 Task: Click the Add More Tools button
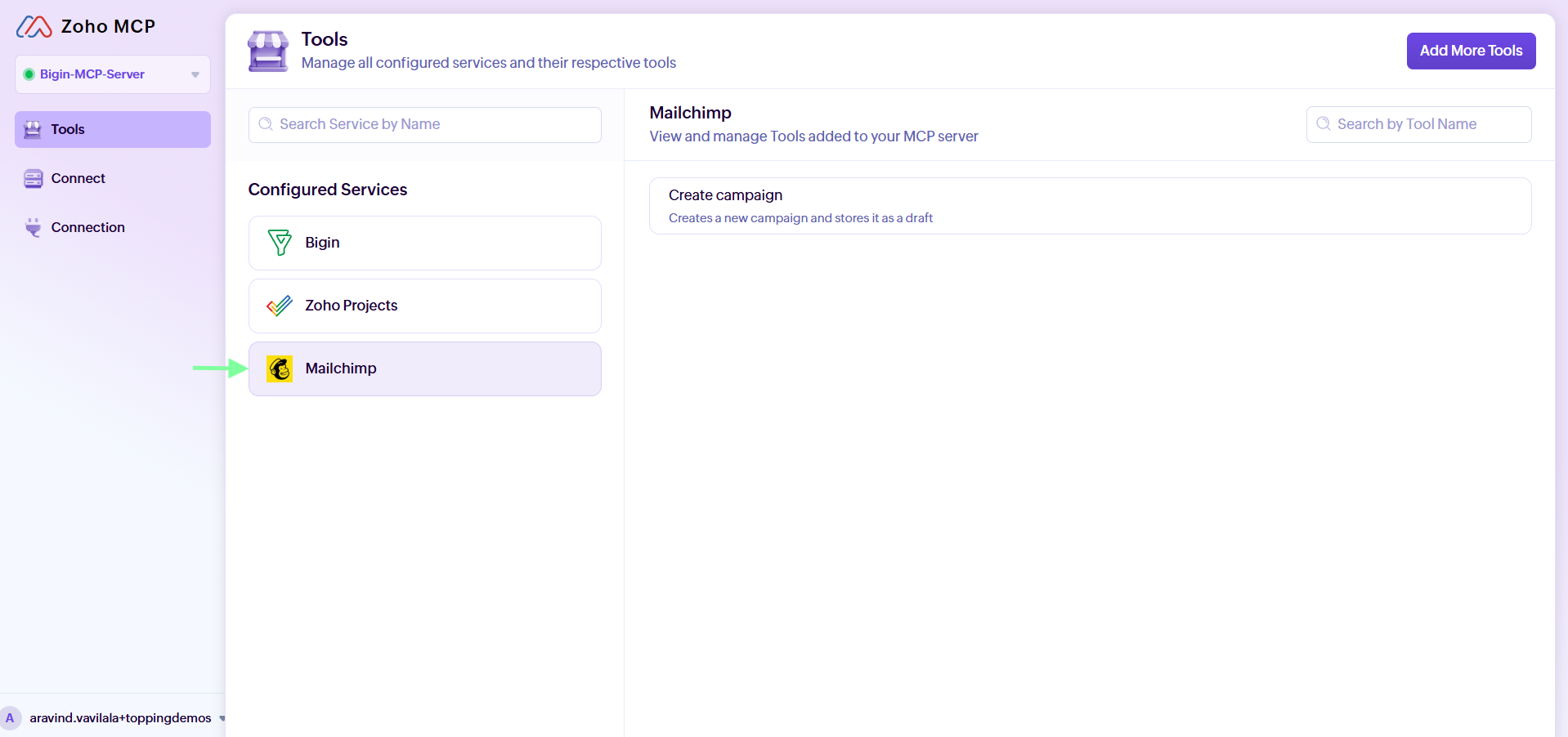pos(1471,51)
